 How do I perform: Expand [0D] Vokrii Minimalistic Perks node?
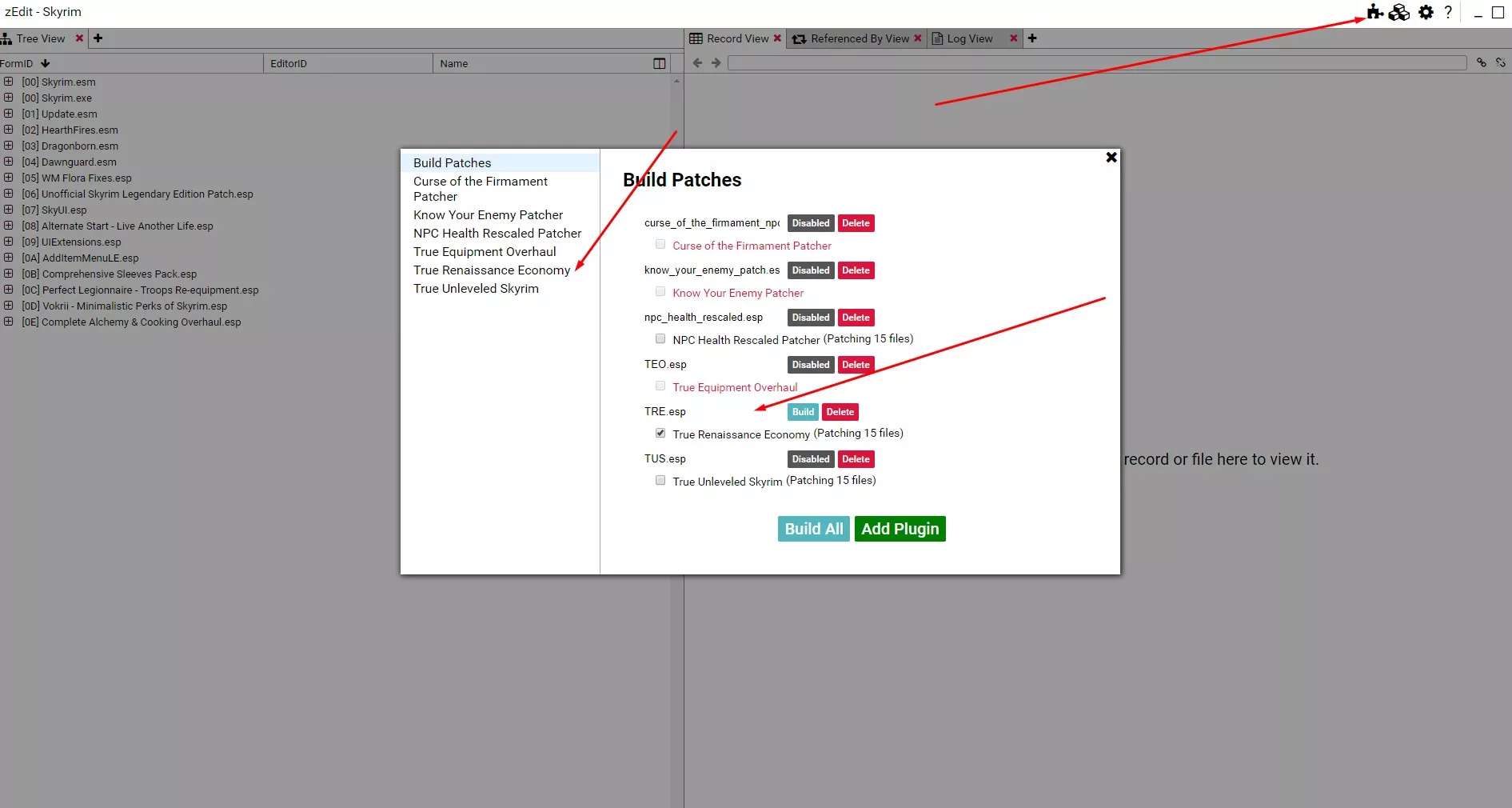(x=8, y=306)
